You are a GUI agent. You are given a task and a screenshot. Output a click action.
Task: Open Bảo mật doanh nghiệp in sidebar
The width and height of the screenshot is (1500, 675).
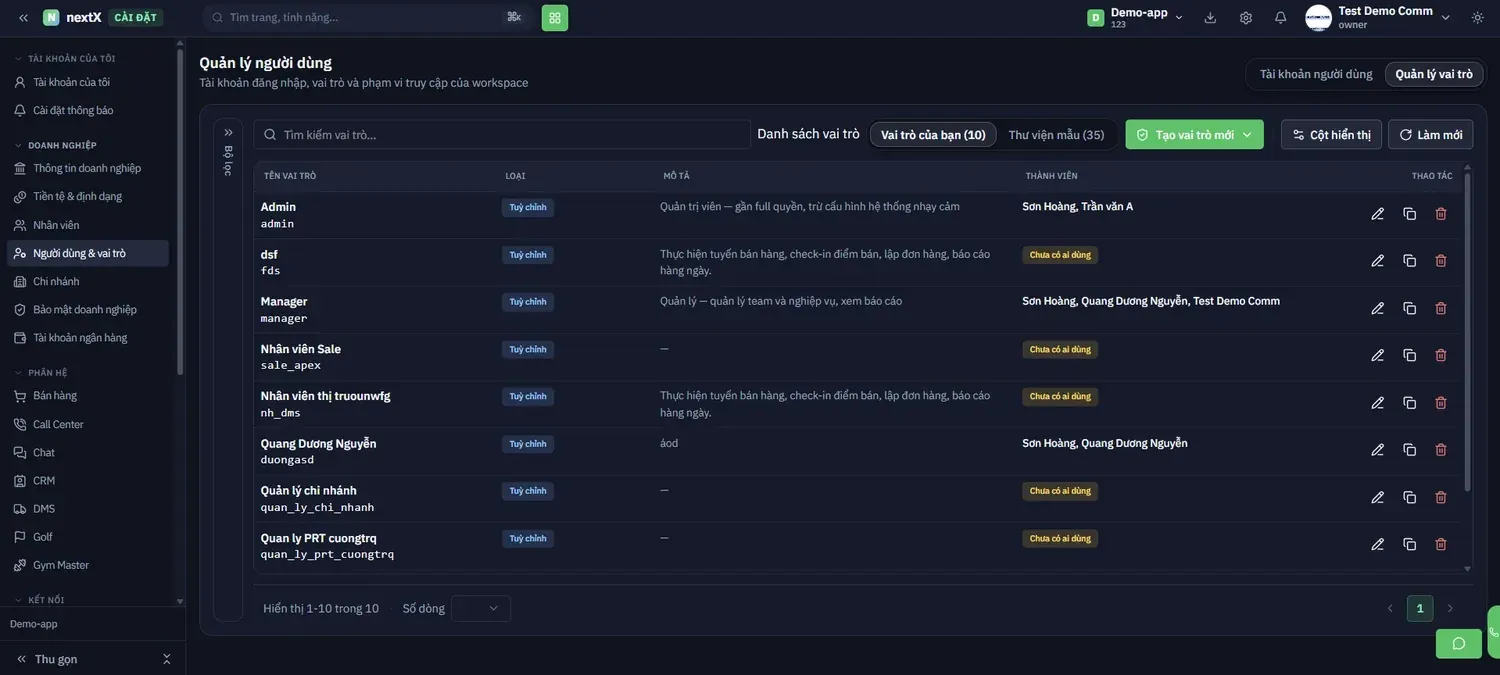[x=88, y=309]
